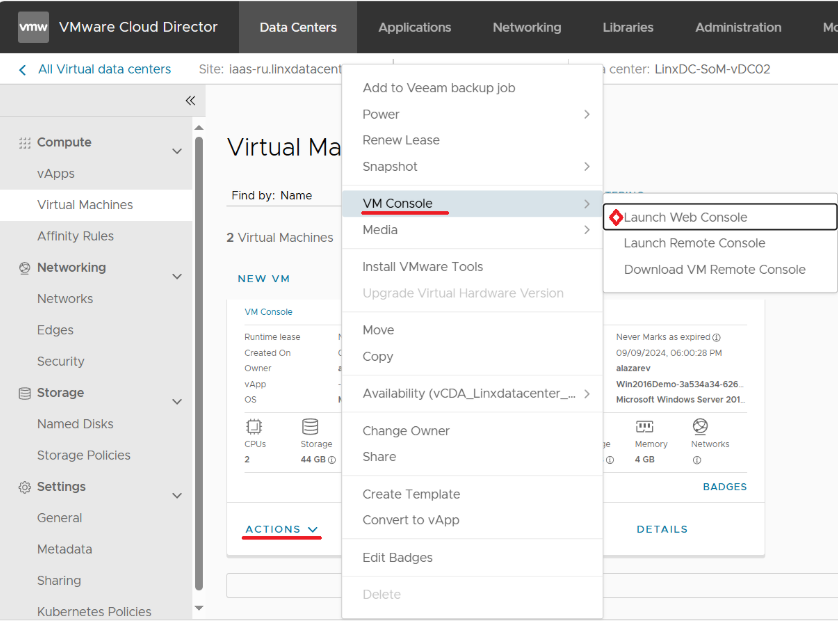The height and width of the screenshot is (624, 838).
Task: Click the Networks globe icon on the VM card
Action: pyautogui.click(x=700, y=426)
